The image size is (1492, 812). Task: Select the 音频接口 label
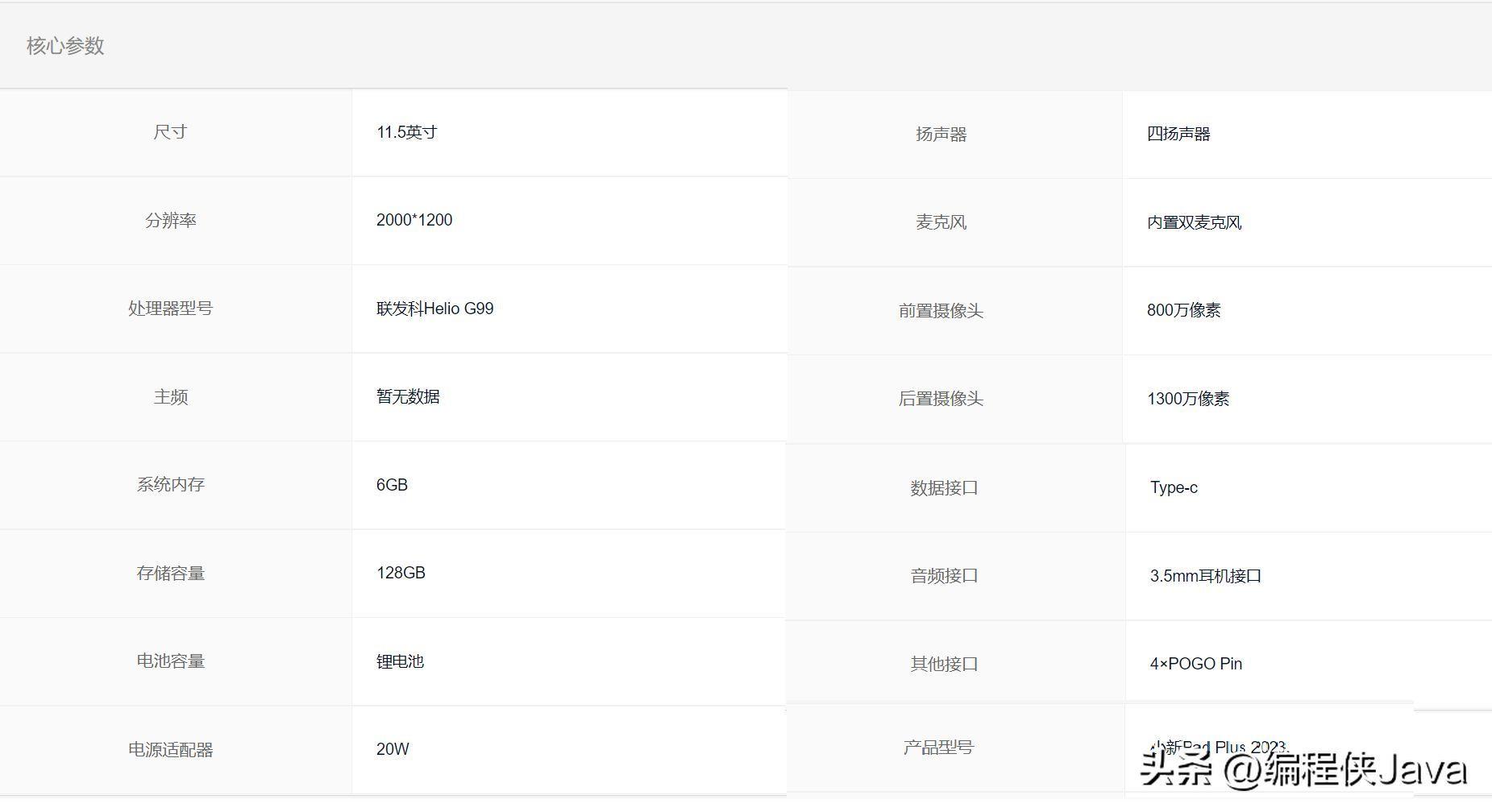click(x=944, y=576)
